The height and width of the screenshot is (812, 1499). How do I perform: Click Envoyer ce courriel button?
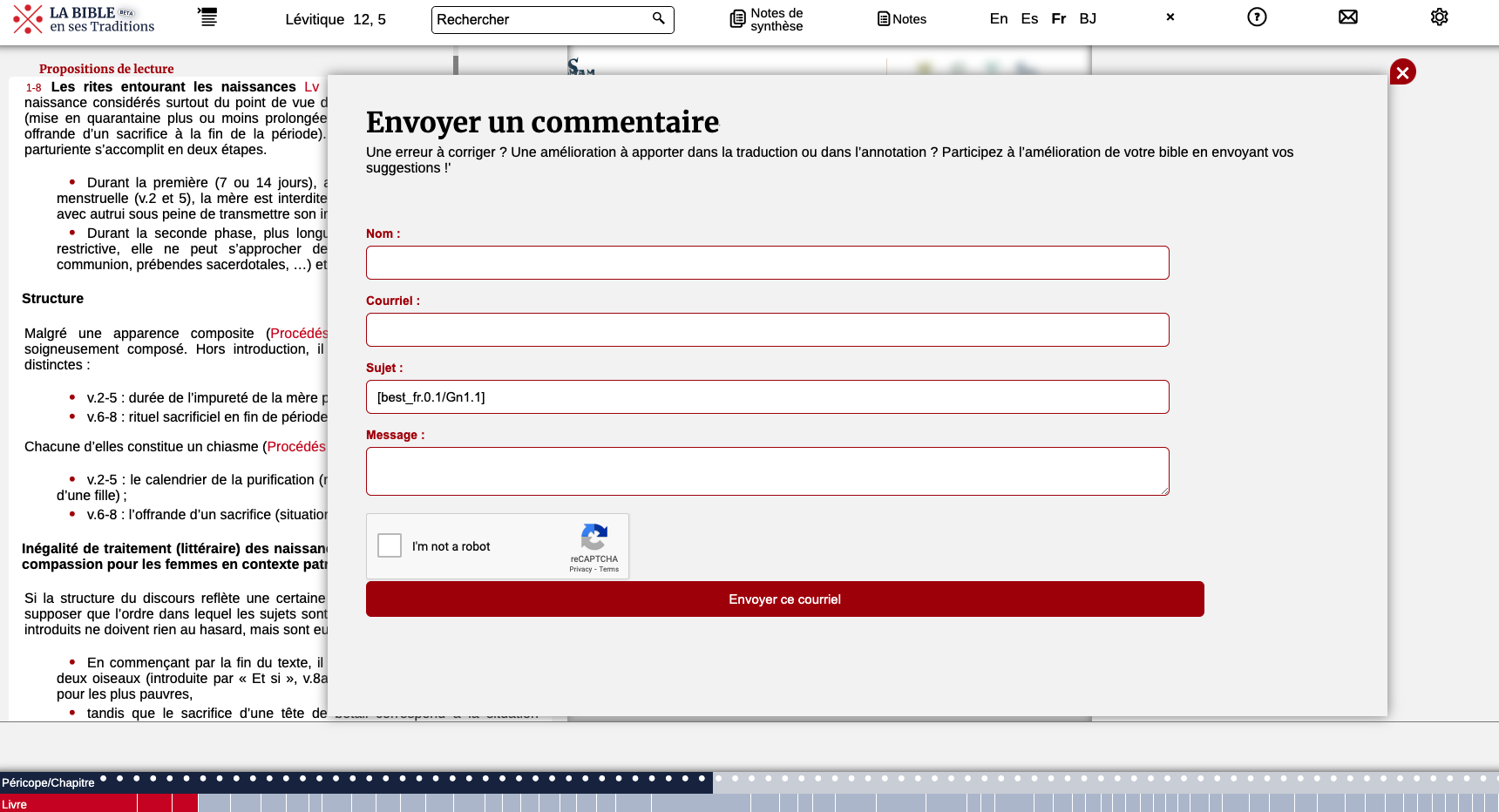click(x=785, y=599)
